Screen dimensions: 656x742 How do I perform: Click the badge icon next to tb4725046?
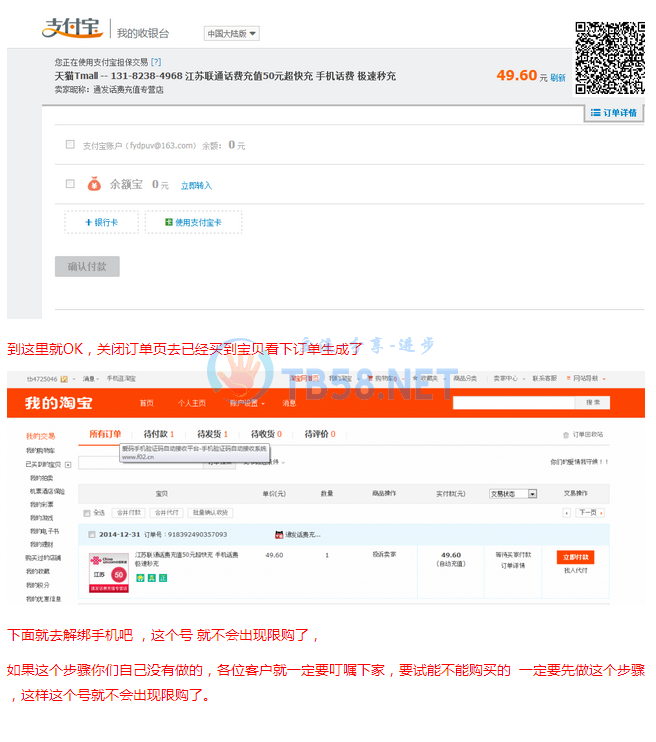point(64,379)
